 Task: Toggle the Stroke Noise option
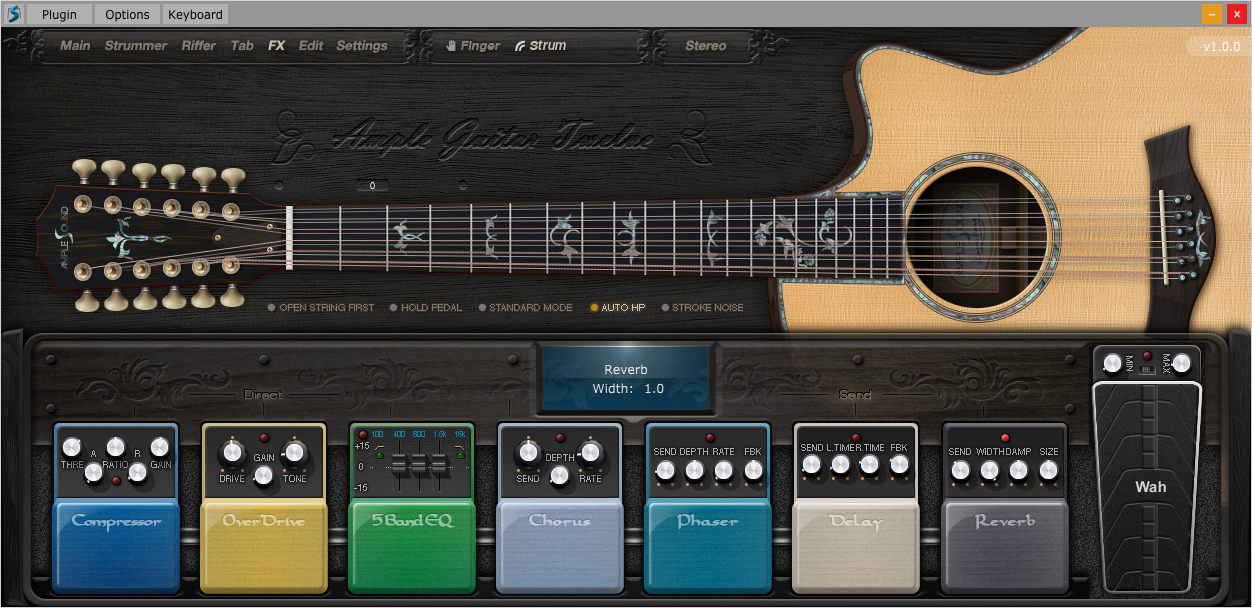point(702,308)
